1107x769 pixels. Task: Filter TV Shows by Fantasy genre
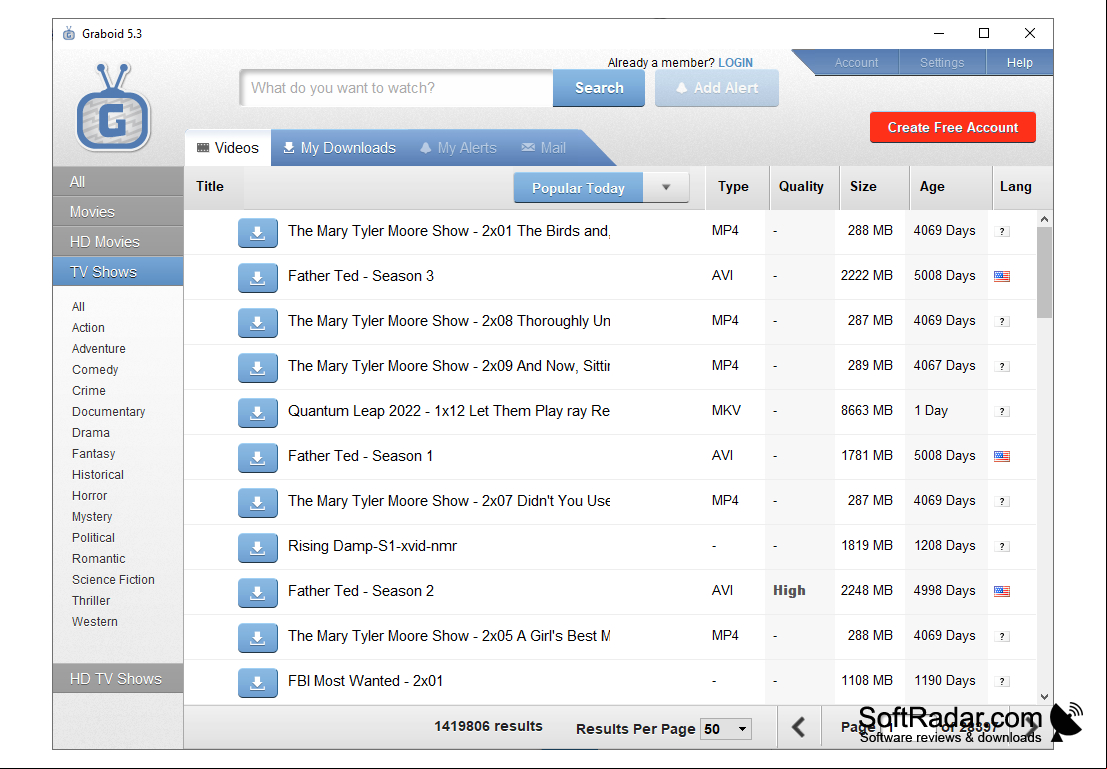coord(93,454)
